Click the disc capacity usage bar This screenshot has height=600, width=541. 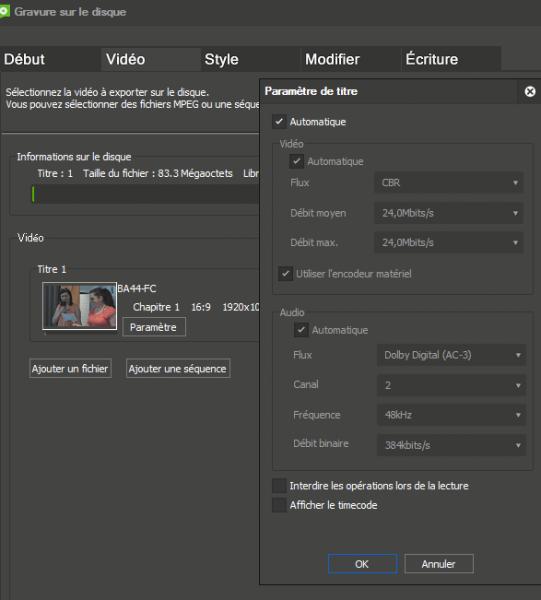point(145,194)
